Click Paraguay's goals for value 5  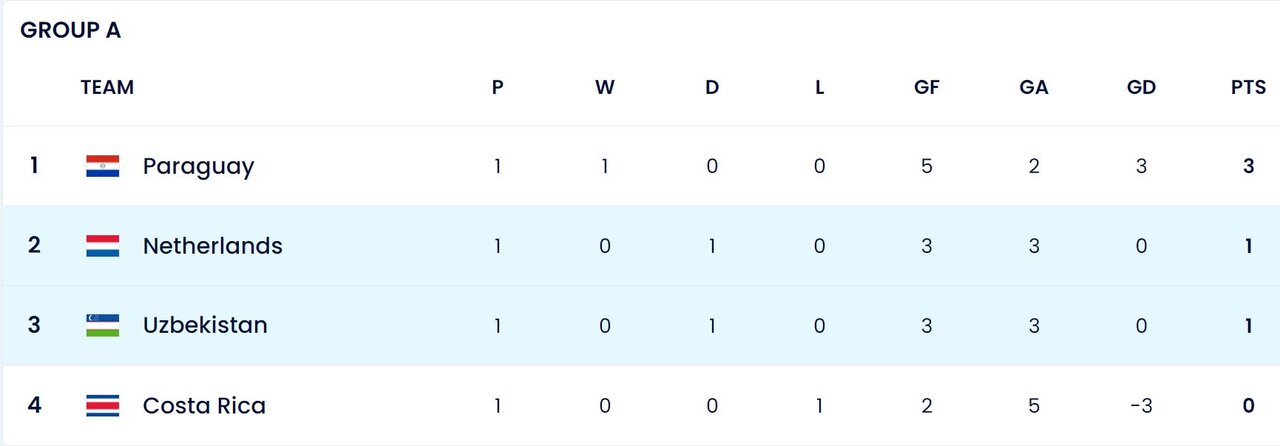click(926, 166)
